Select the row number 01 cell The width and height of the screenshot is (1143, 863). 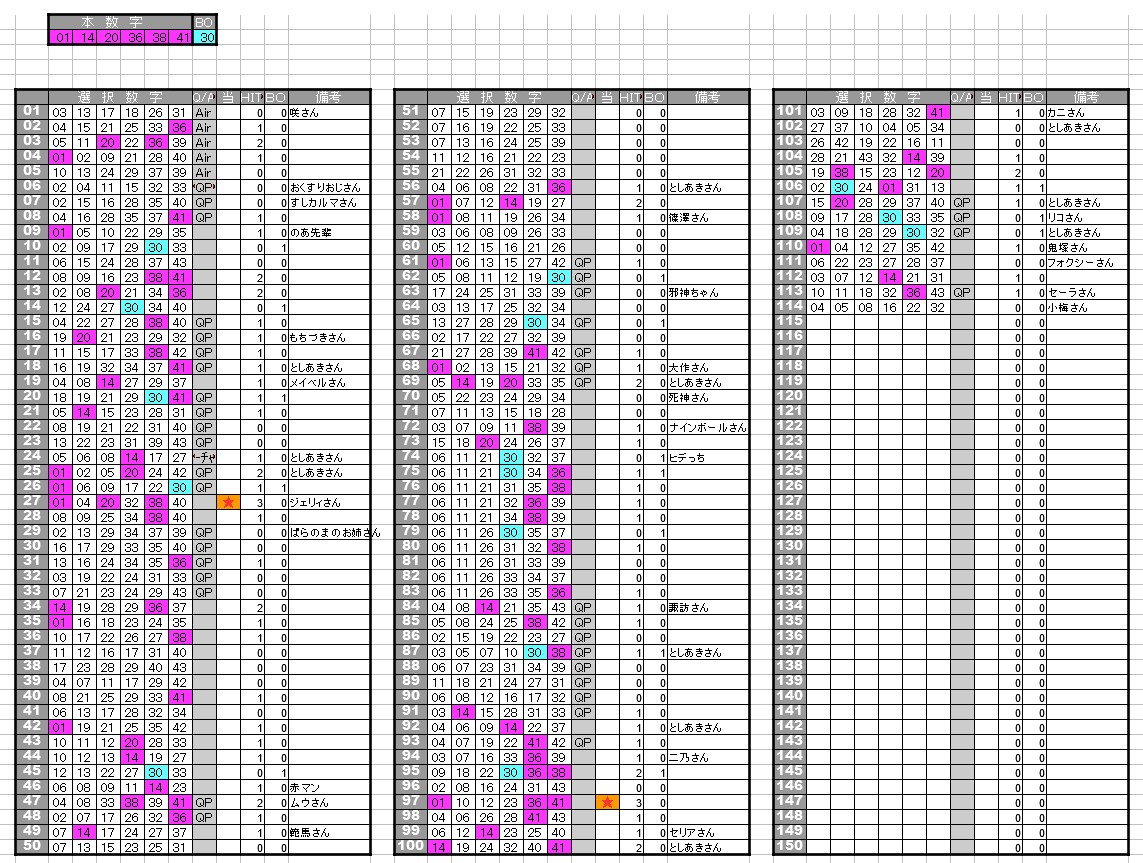click(32, 112)
